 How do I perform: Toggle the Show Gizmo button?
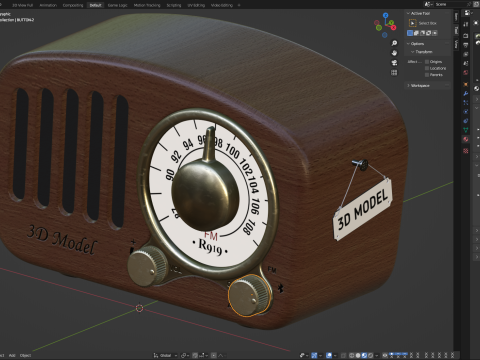(x=314, y=355)
